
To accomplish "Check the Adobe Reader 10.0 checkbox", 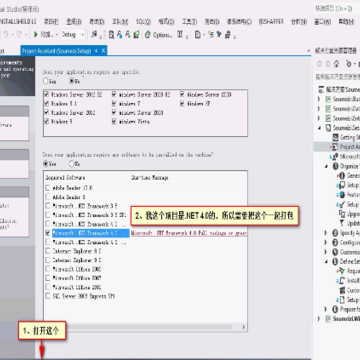I will pyautogui.click(x=48, y=188).
